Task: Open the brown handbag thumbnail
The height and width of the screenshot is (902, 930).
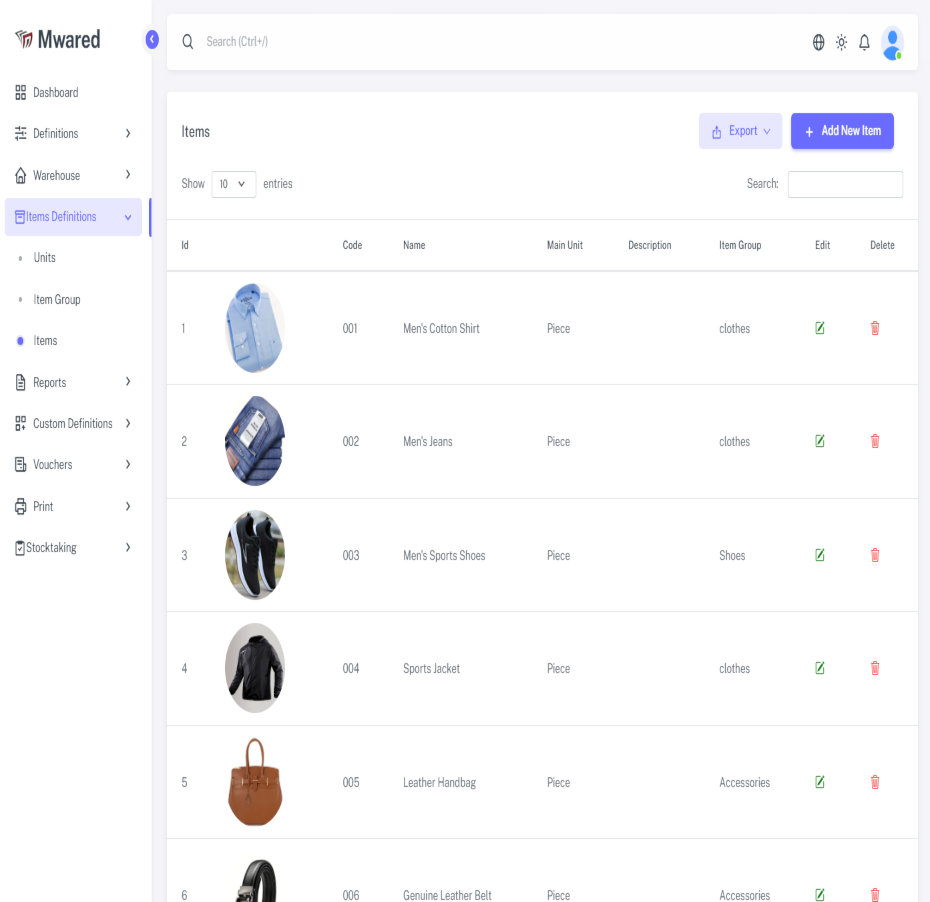Action: (255, 782)
